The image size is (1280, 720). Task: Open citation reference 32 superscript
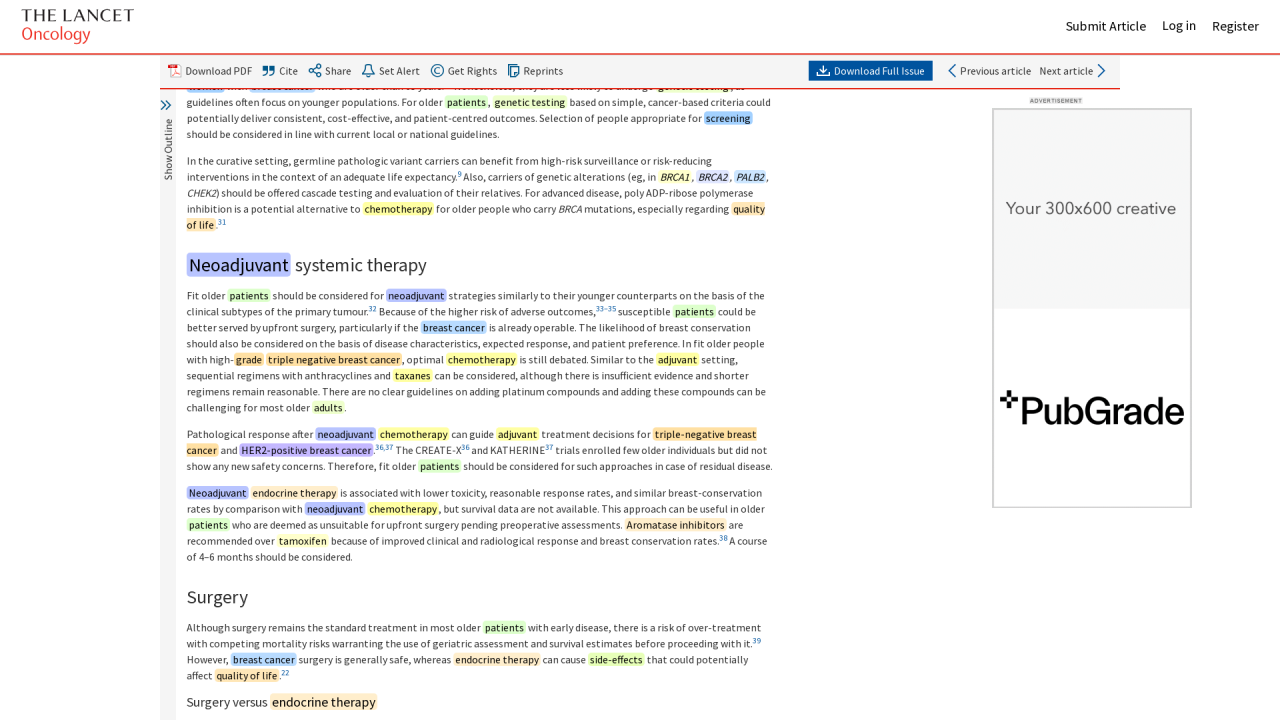coord(372,309)
